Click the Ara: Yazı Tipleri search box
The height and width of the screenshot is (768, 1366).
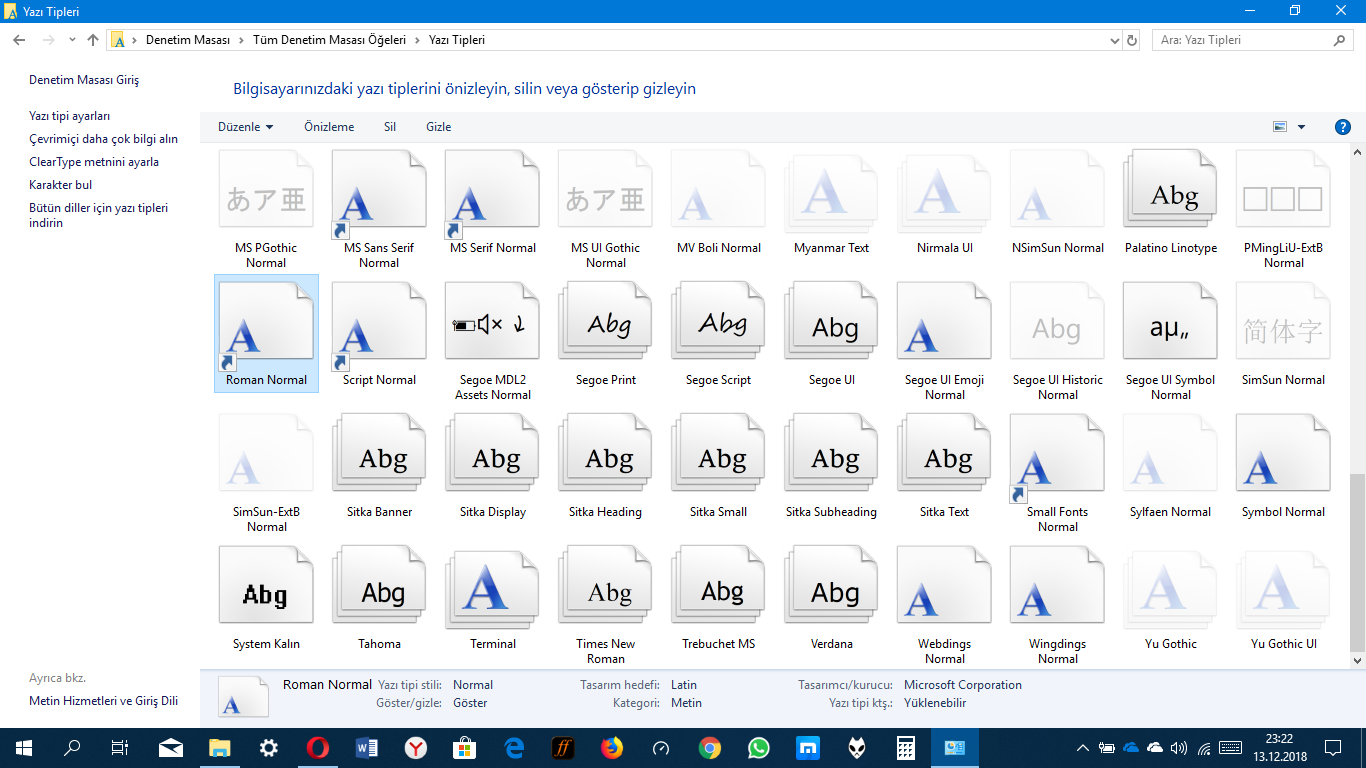click(x=1253, y=41)
